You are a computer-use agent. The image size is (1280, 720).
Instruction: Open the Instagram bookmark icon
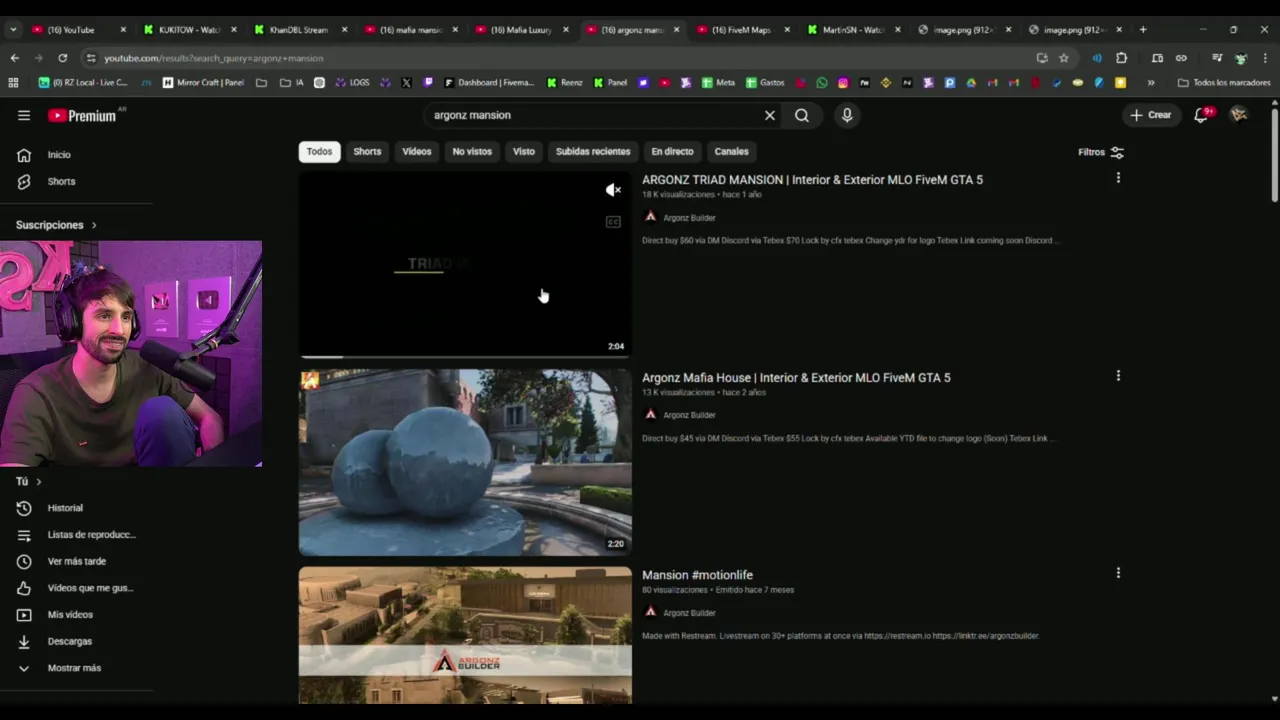click(x=843, y=83)
